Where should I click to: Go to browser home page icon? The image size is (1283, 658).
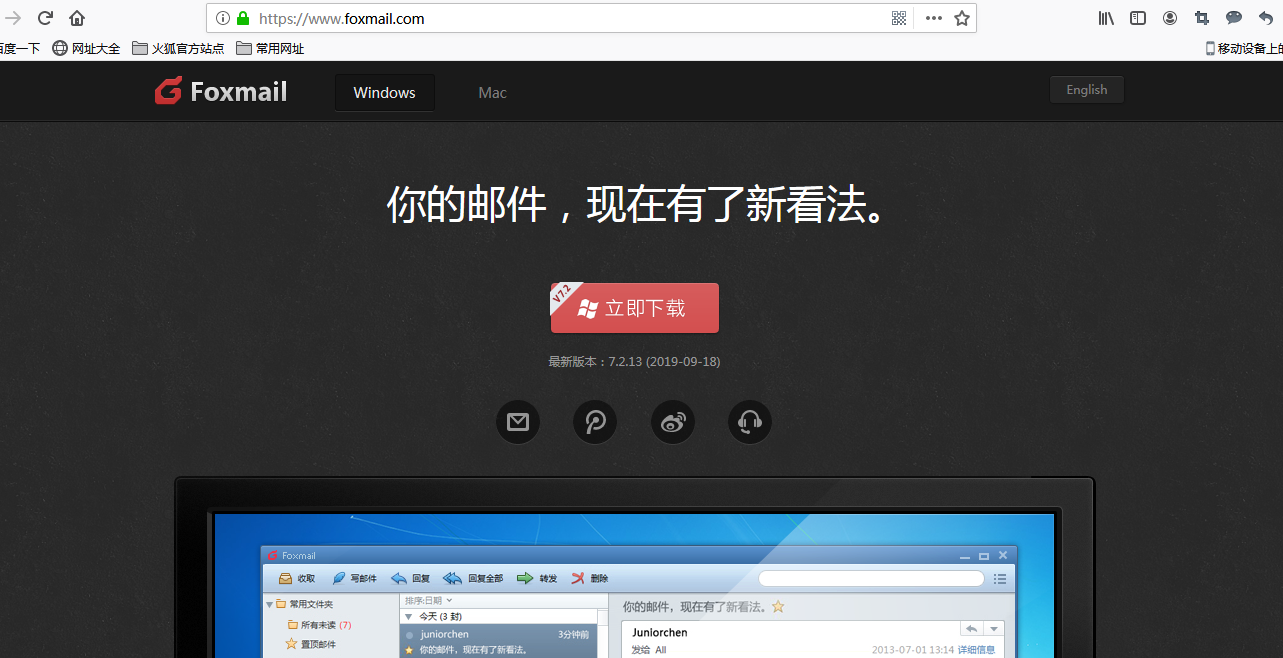pyautogui.click(x=77, y=18)
